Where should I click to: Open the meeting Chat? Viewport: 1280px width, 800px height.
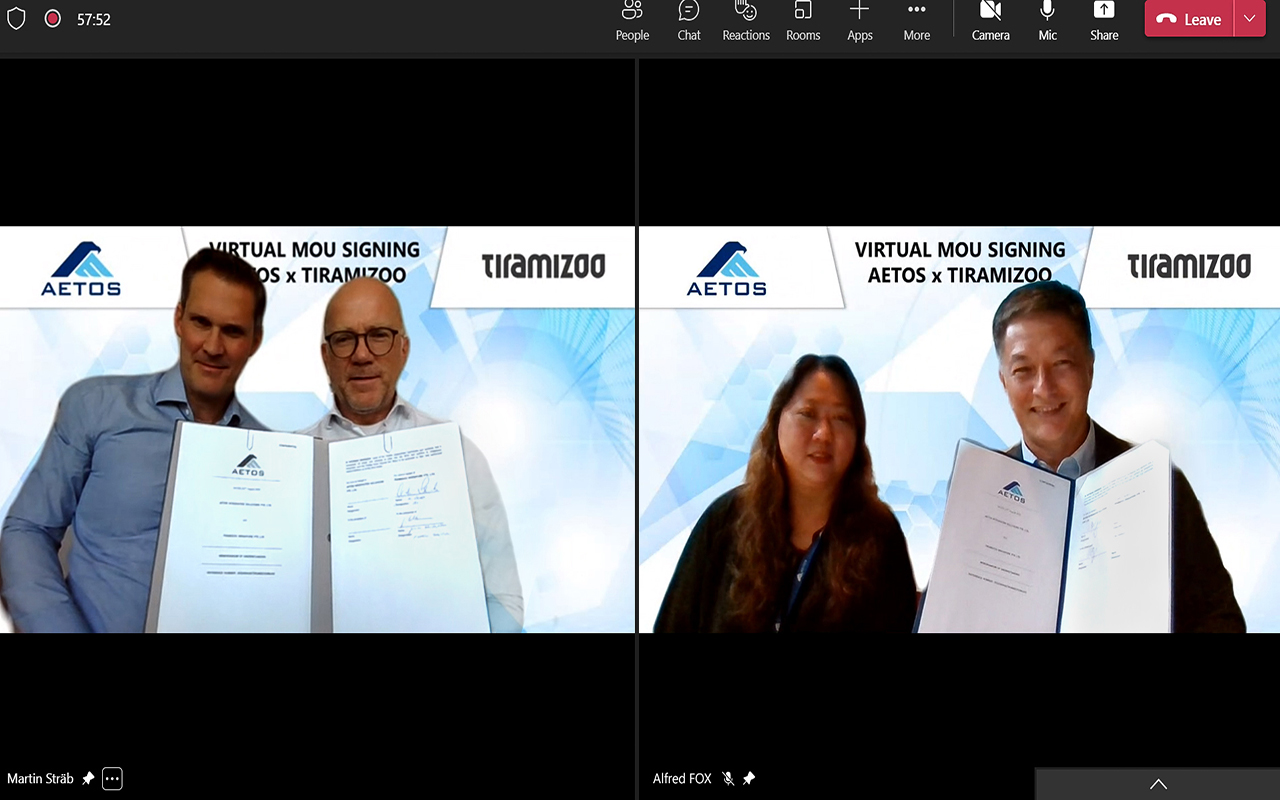coord(689,21)
